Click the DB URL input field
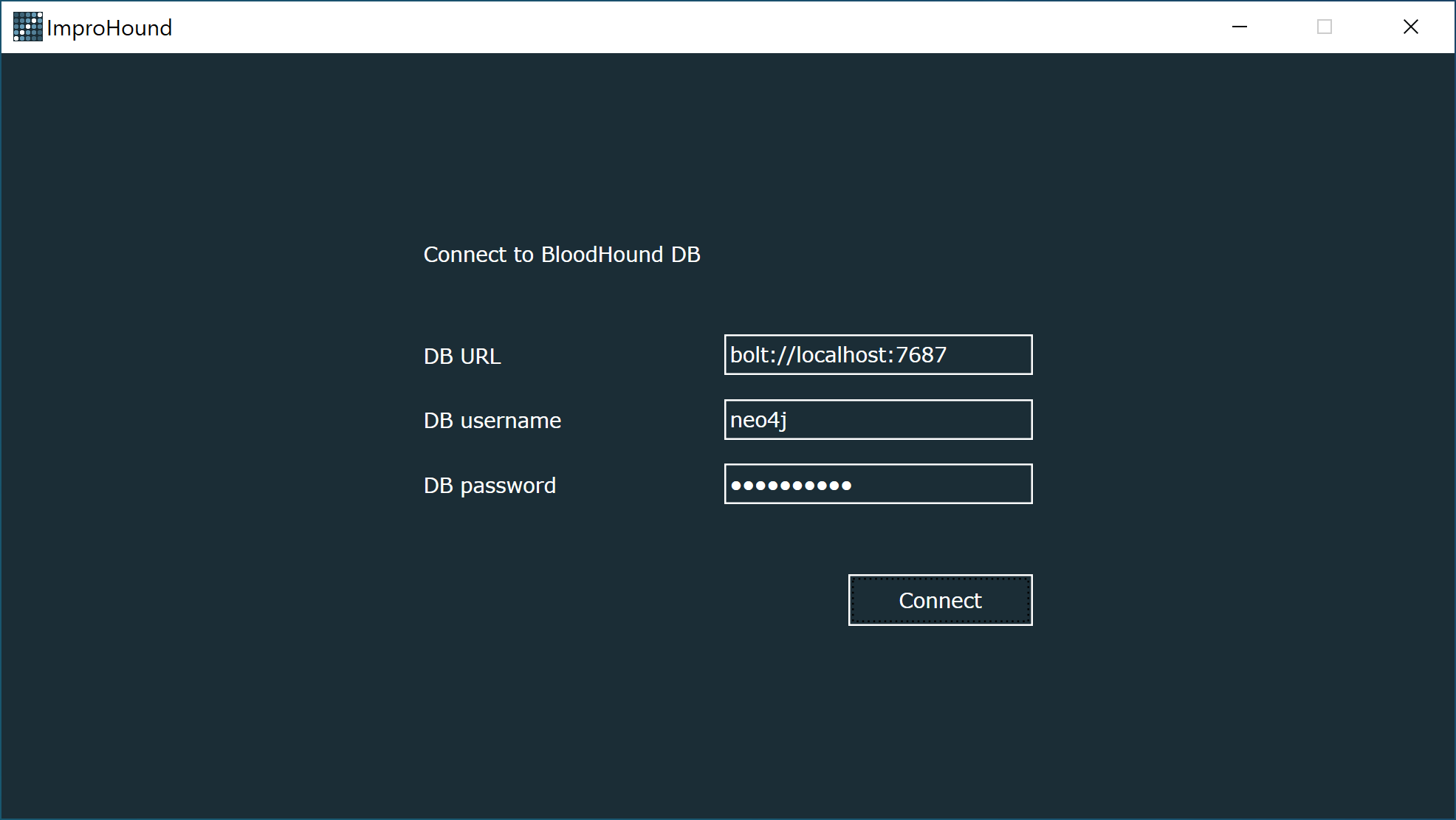Viewport: 1456px width, 820px height. click(x=878, y=355)
